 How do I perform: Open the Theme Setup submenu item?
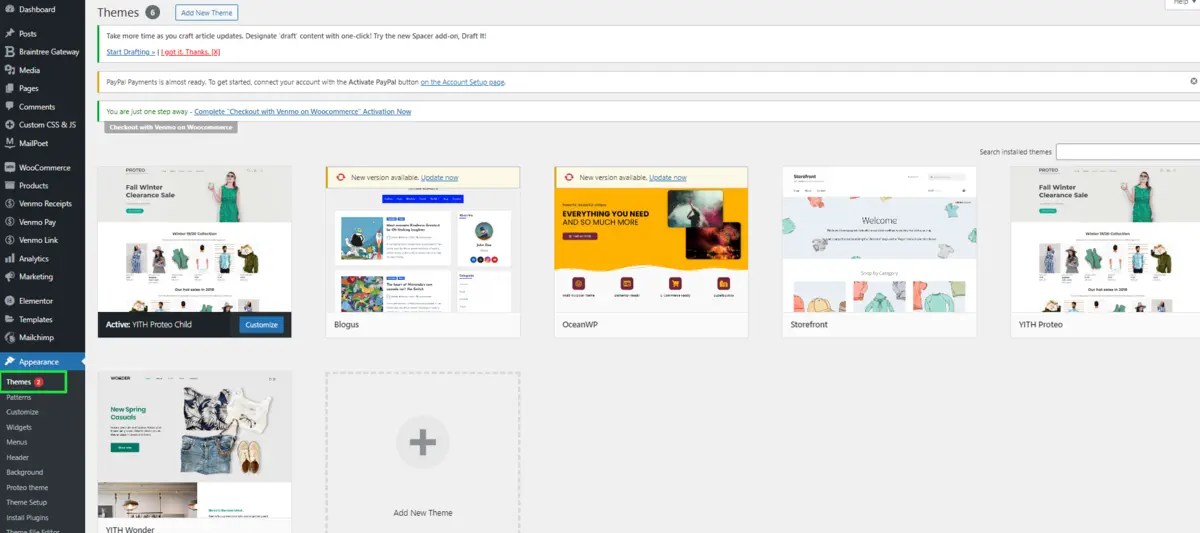[x=27, y=502]
